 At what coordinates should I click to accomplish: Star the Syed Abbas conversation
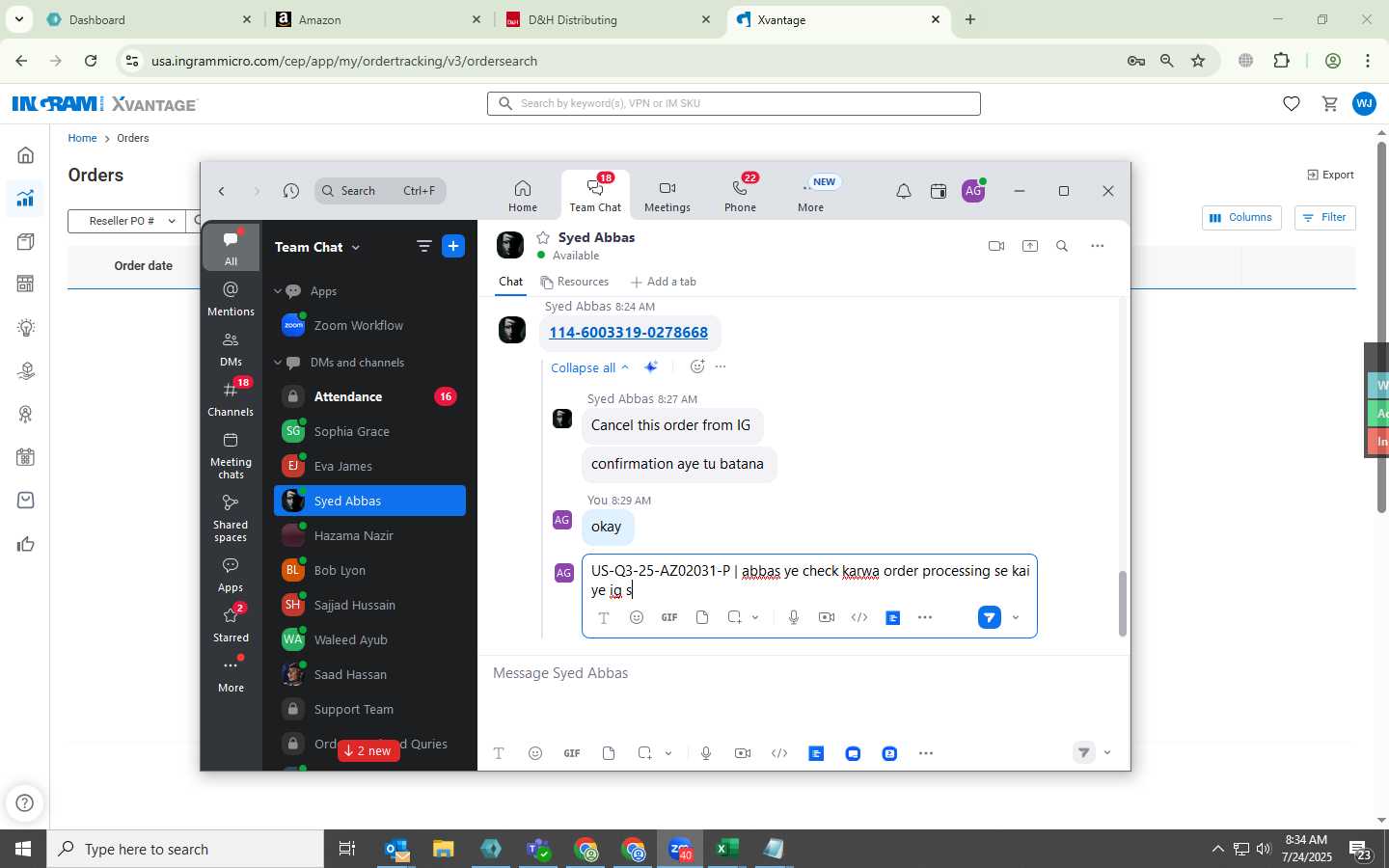tap(543, 237)
